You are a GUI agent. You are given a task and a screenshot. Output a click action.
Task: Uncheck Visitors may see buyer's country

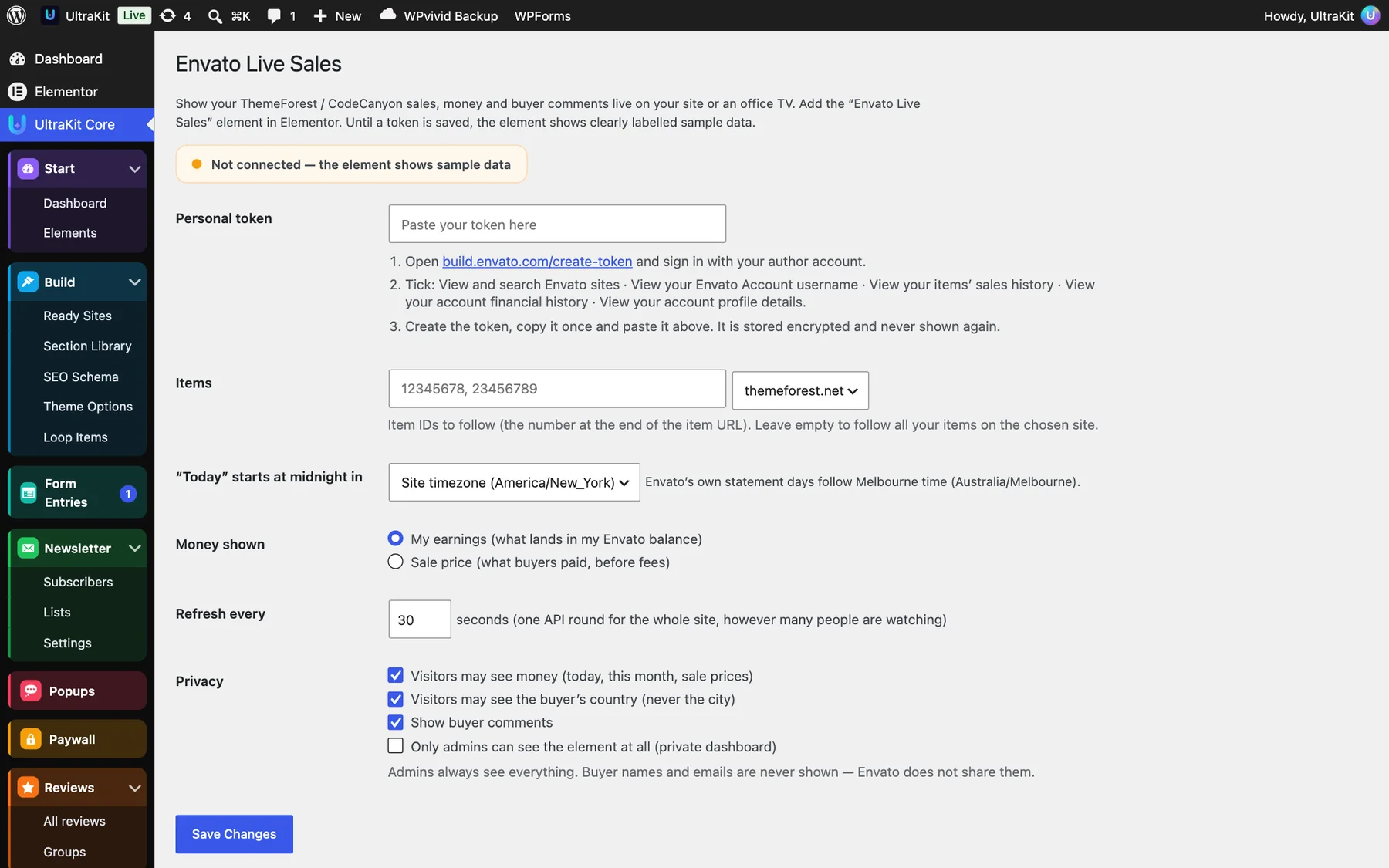[396, 699]
